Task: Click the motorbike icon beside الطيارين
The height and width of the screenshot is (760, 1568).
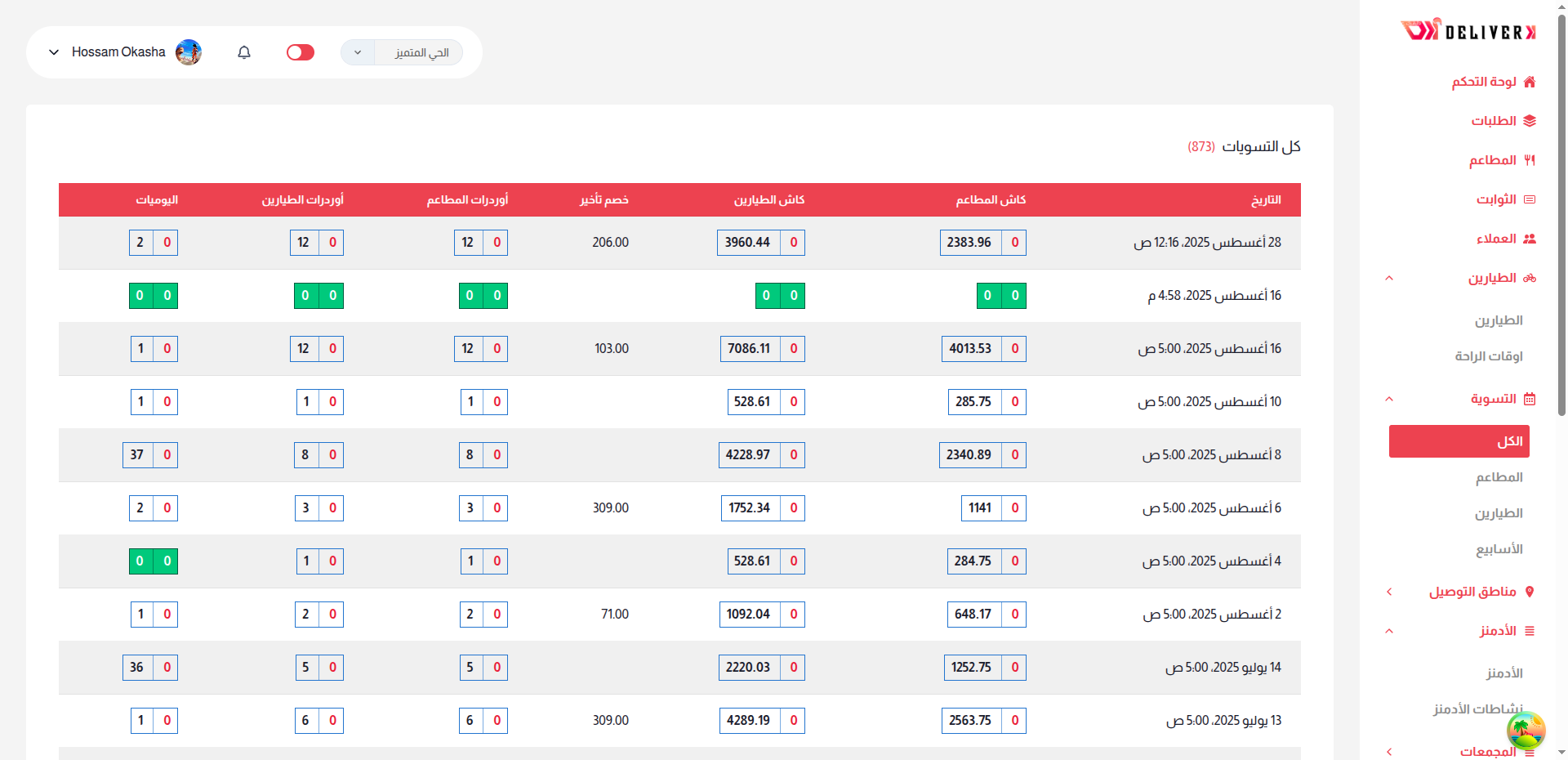Action: (x=1530, y=278)
